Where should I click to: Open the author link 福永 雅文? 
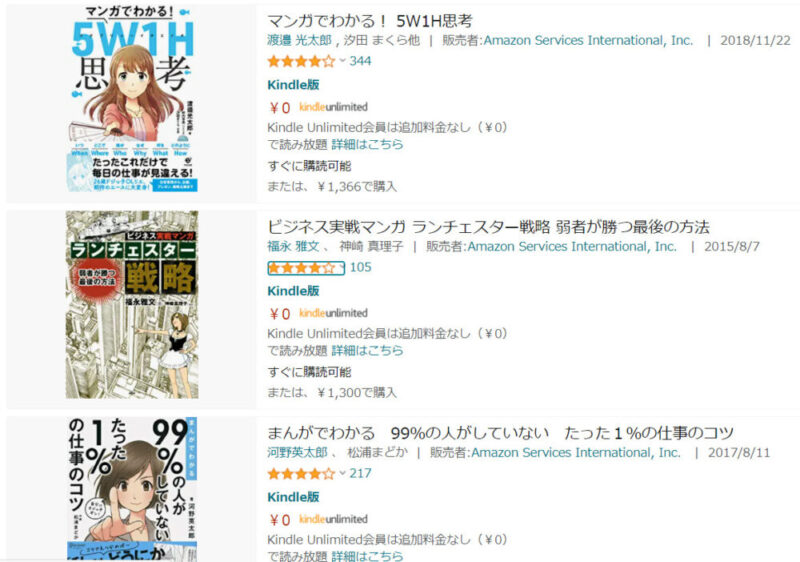pos(293,246)
